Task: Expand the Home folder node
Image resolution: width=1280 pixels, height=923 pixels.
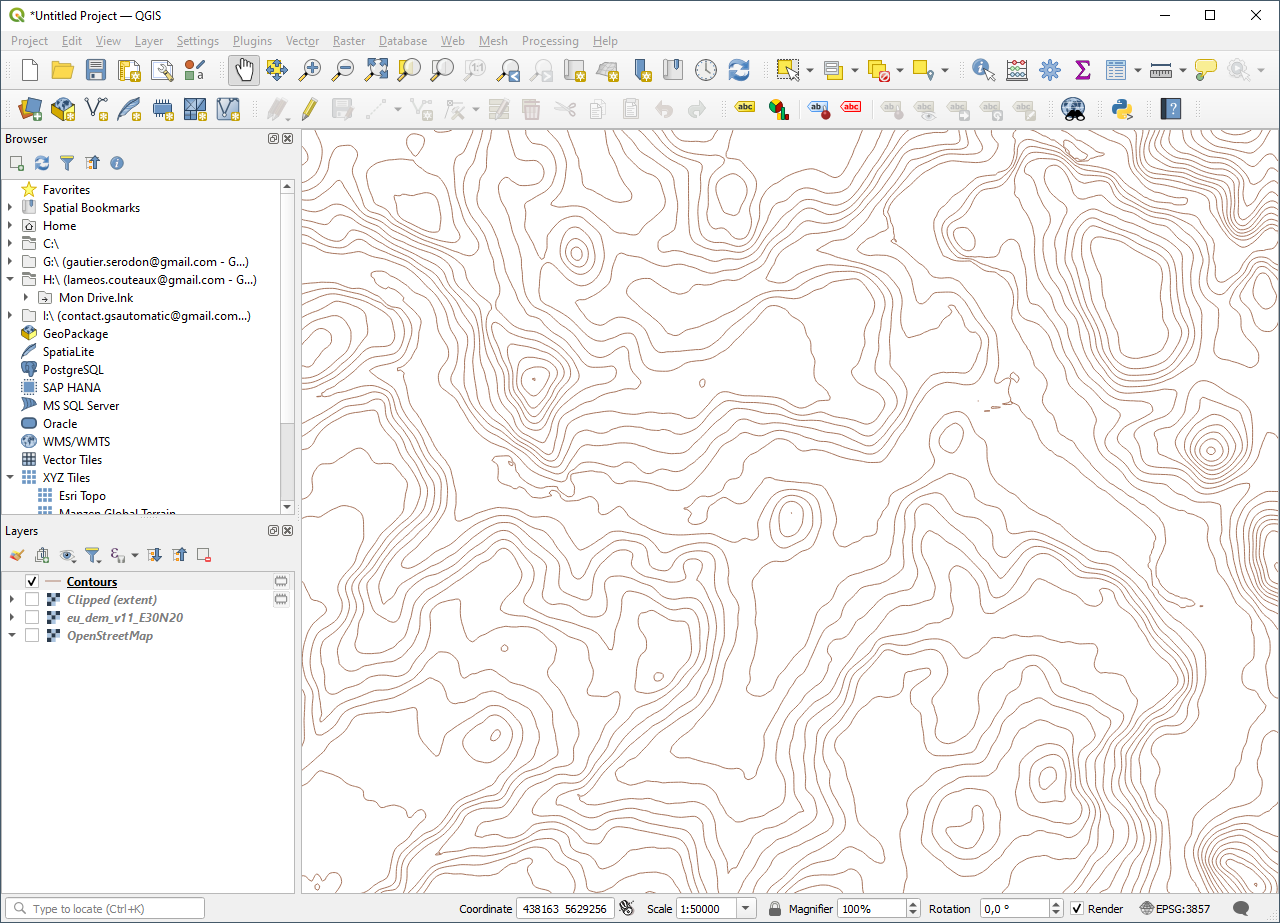Action: click(x=10, y=226)
